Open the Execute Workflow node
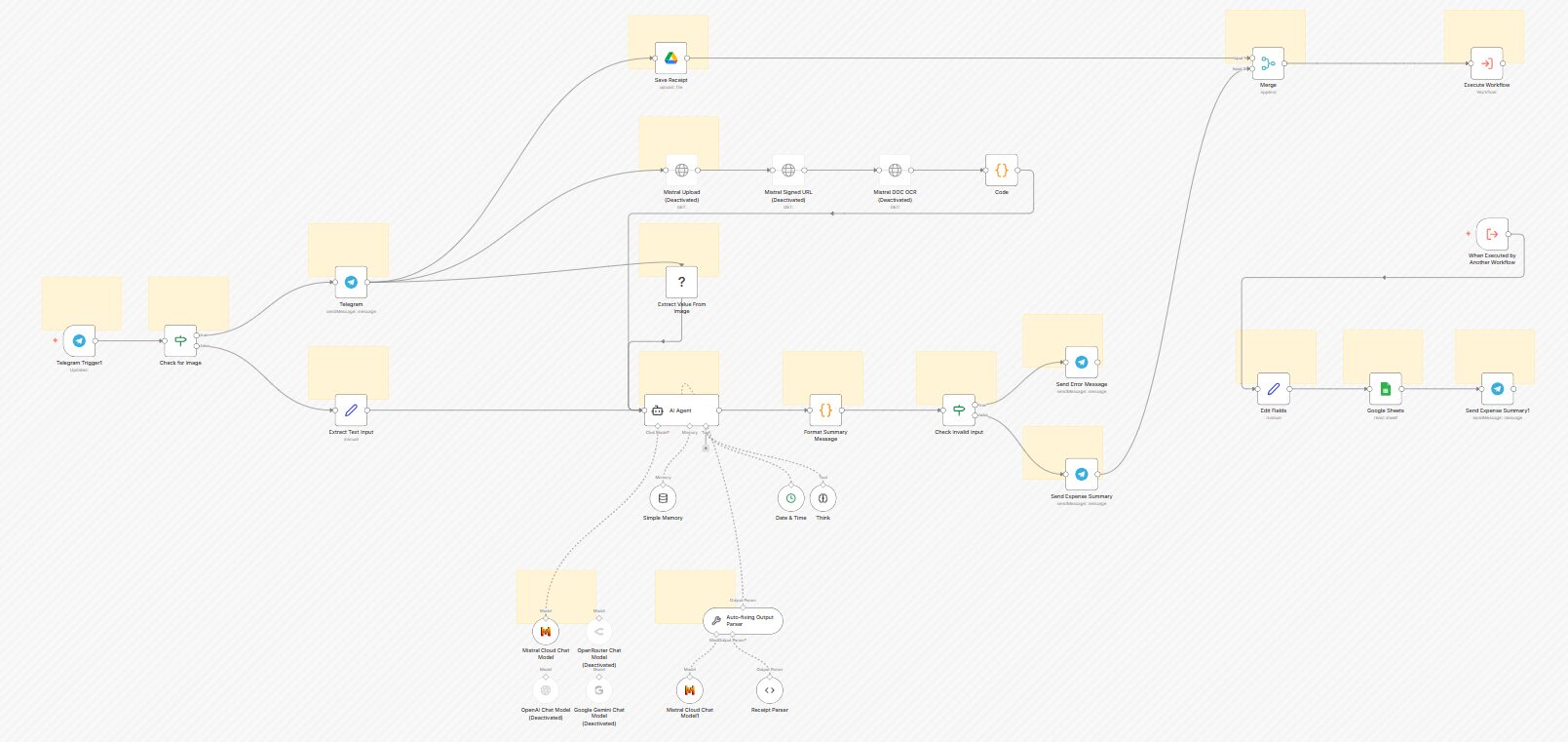Screen dimensions: 1568x742 1486,63
